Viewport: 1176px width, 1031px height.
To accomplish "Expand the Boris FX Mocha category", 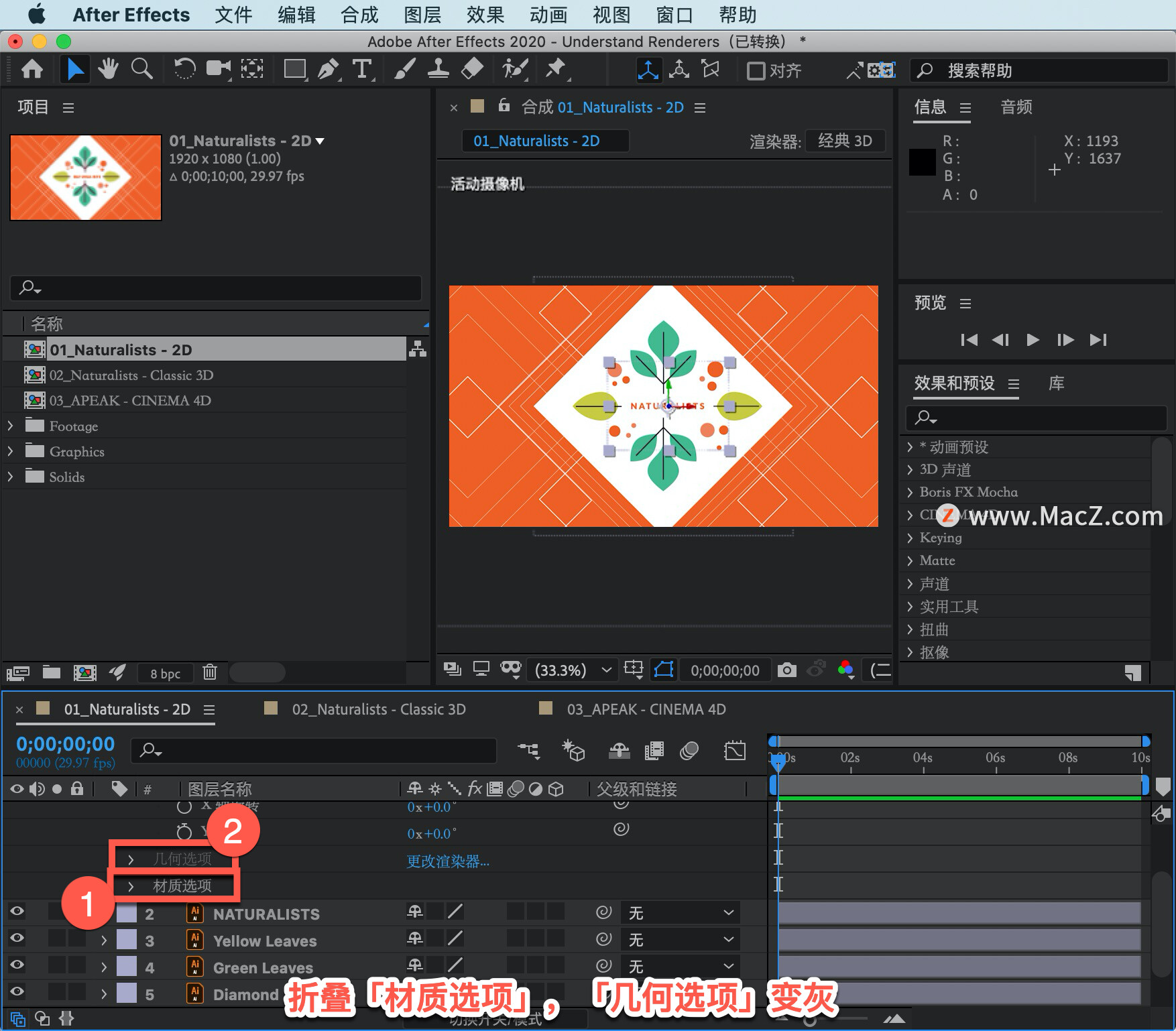I will point(910,492).
